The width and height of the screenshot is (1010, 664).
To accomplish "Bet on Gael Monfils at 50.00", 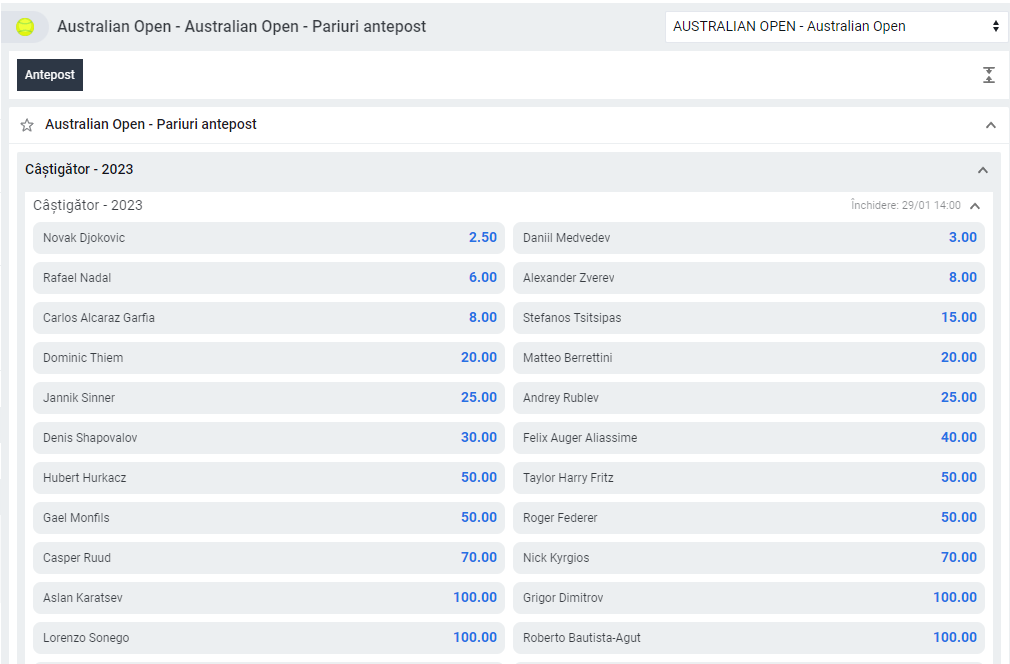I will (x=269, y=517).
